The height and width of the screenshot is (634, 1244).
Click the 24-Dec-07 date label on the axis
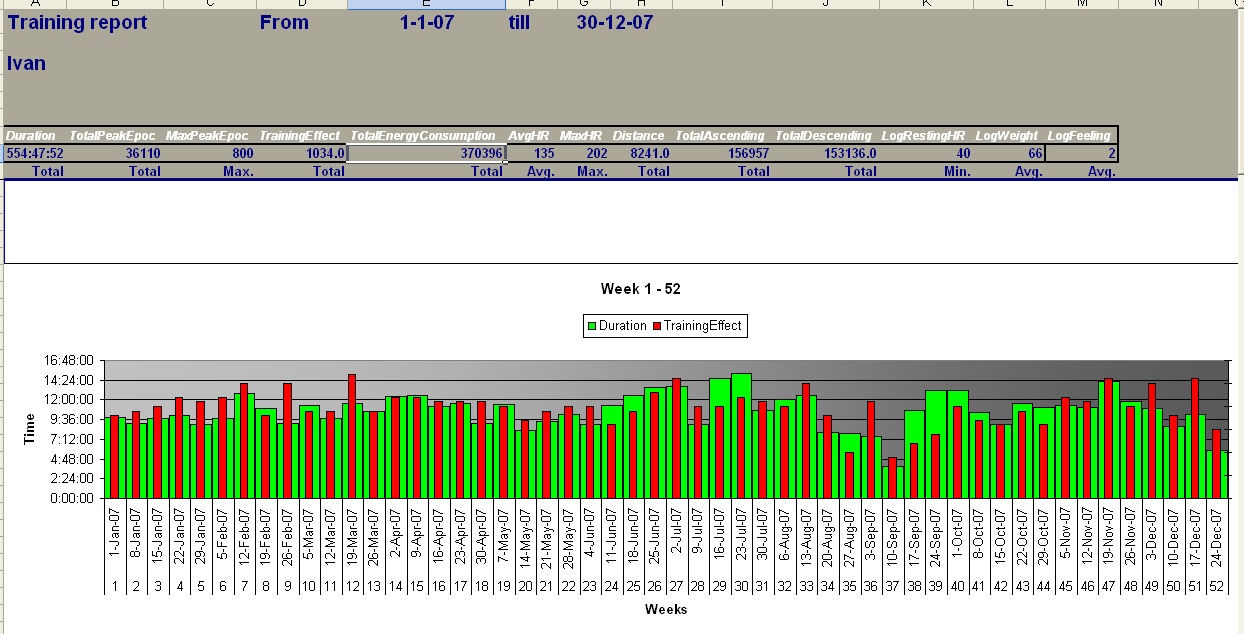tap(1216, 538)
